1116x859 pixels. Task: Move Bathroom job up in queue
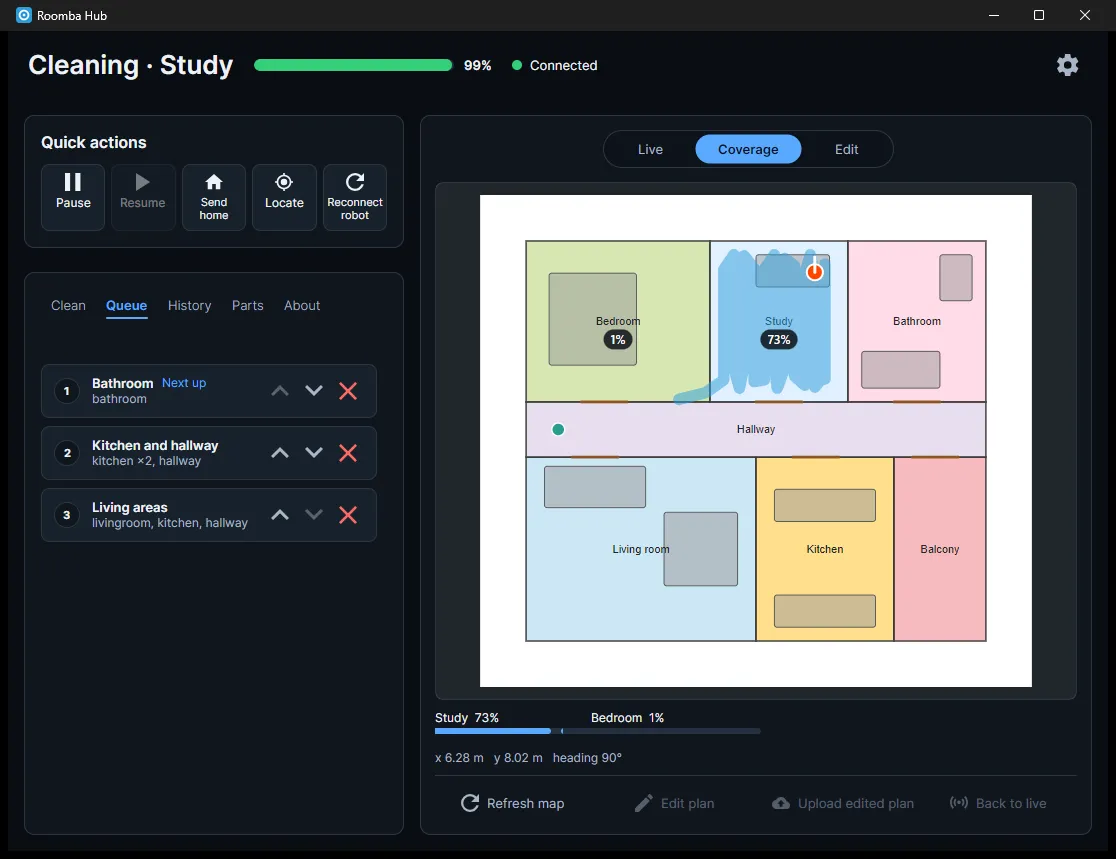(x=280, y=391)
